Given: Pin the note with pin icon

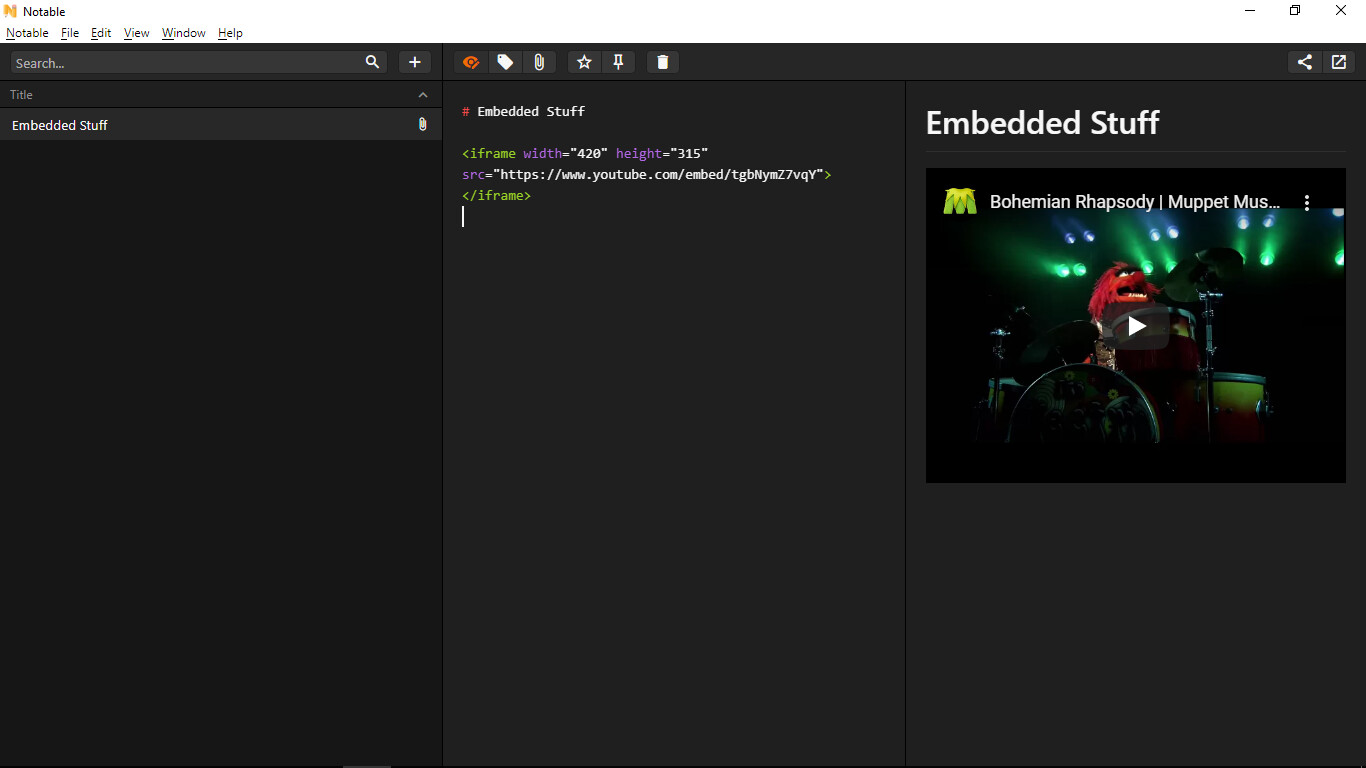Looking at the screenshot, I should [x=618, y=62].
